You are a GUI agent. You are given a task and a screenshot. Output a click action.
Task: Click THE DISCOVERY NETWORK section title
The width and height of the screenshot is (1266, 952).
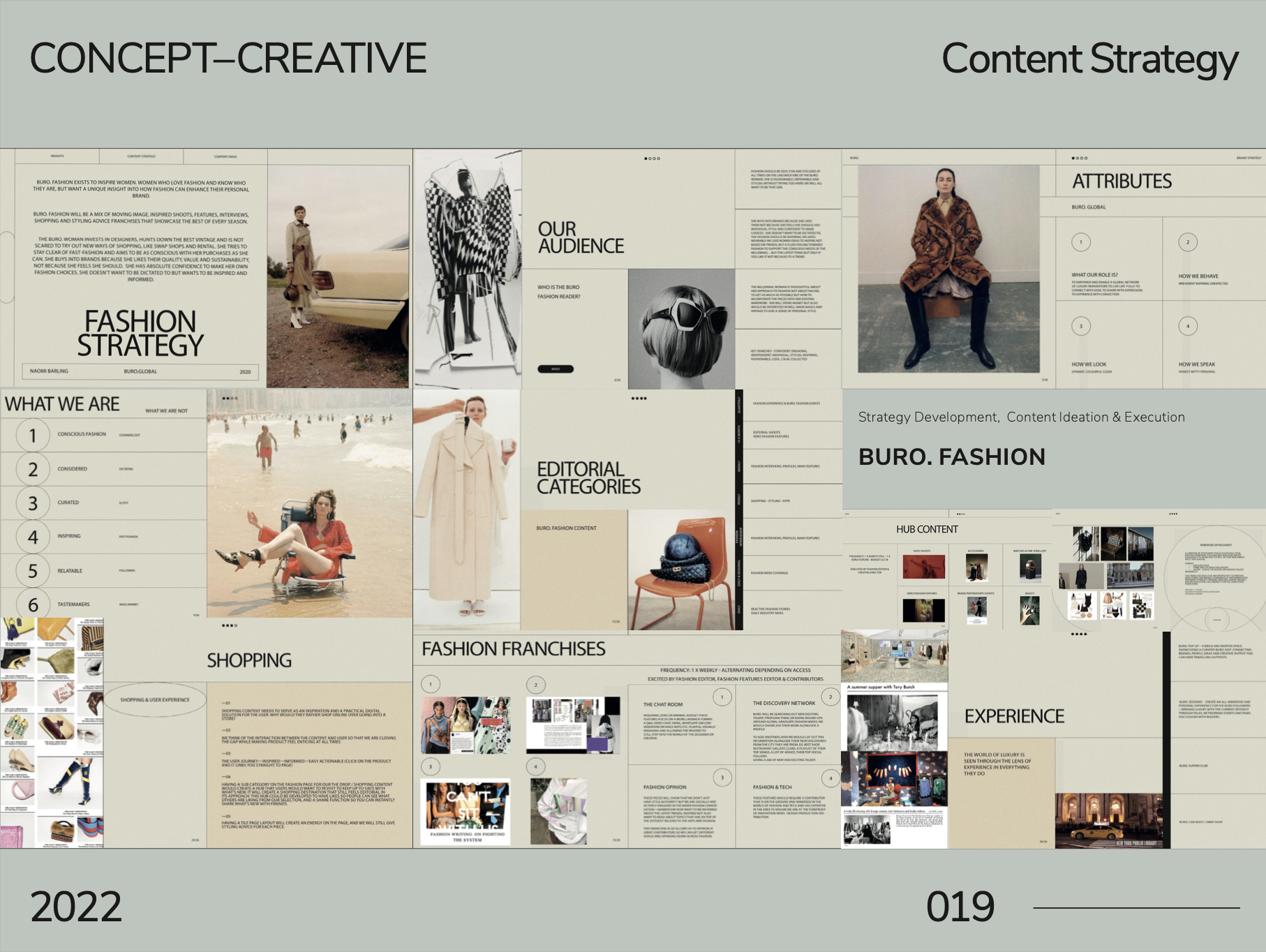[784, 704]
